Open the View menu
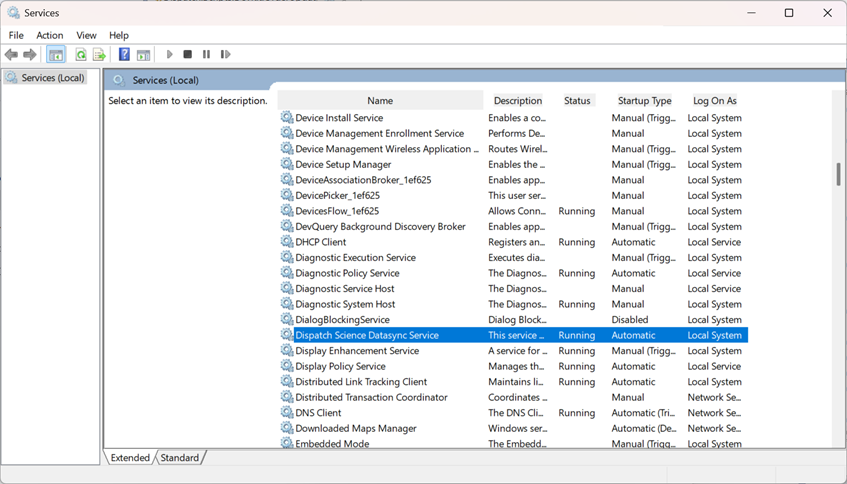The width and height of the screenshot is (847, 484). (86, 35)
